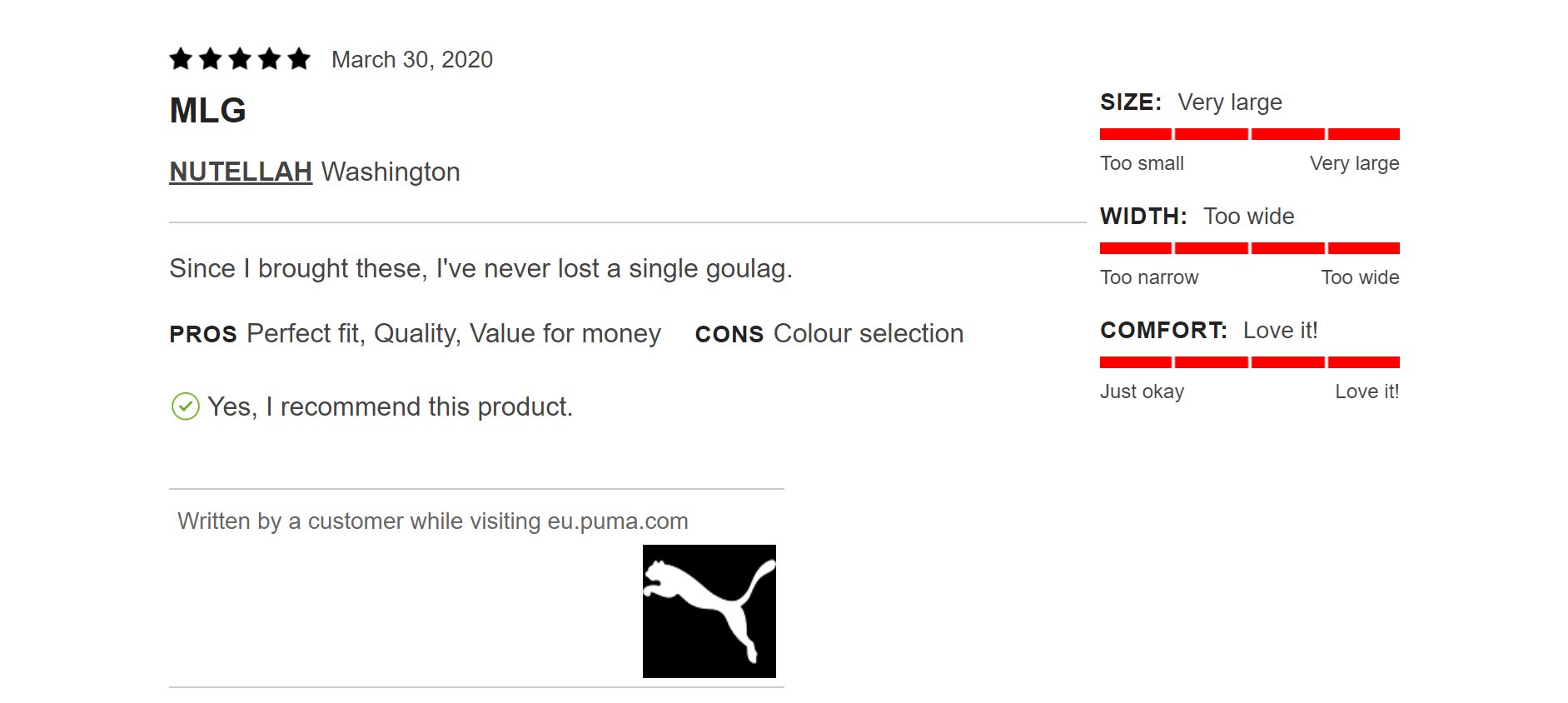Click the NUTELLAH reviewer name link

(x=240, y=172)
